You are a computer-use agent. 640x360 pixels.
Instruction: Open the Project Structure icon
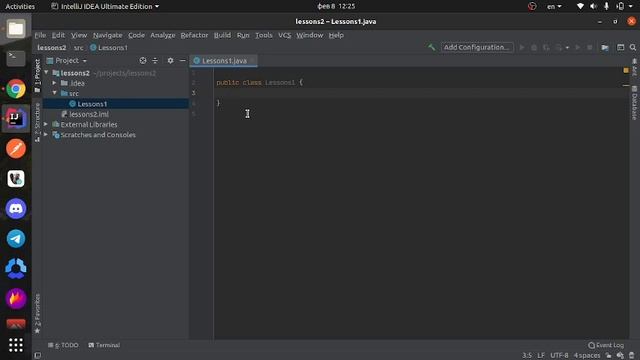[605, 47]
